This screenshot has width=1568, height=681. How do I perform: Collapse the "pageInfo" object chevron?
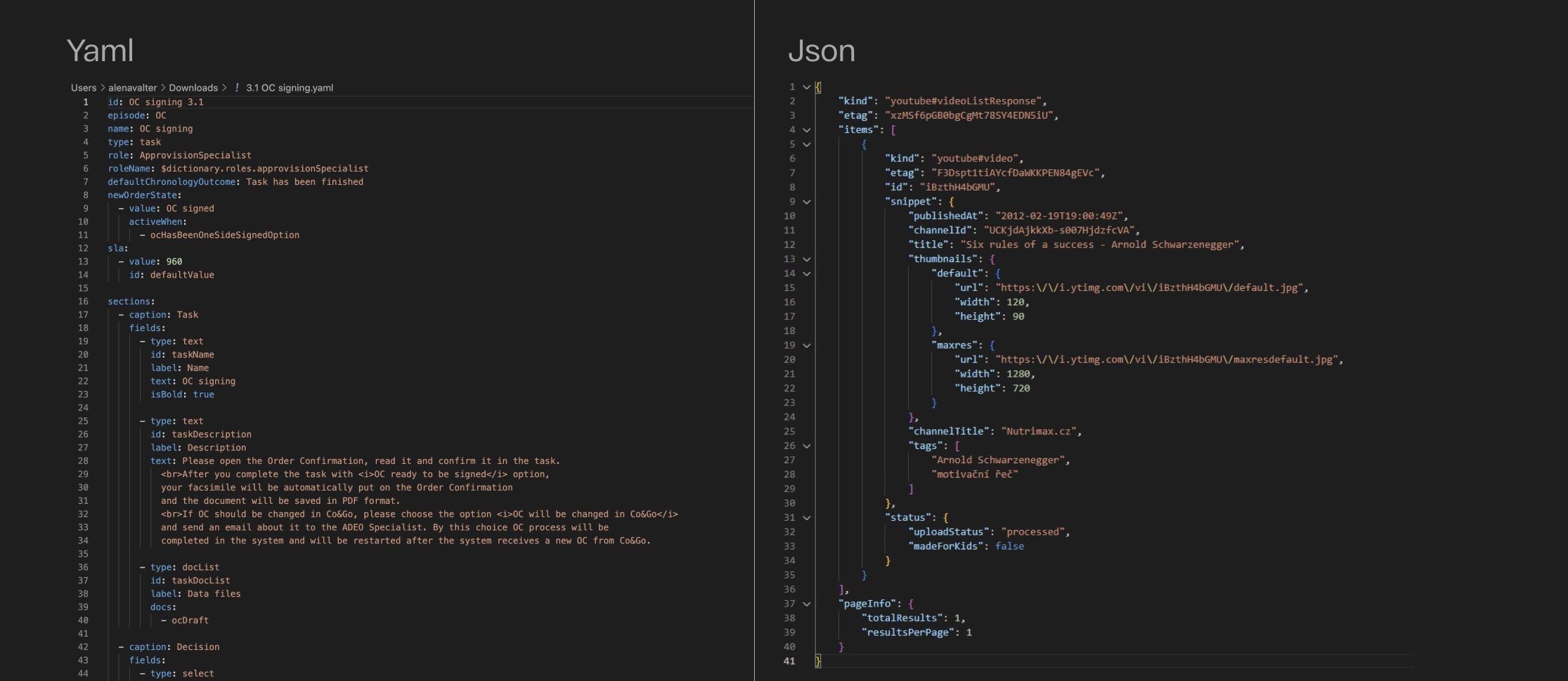point(807,604)
